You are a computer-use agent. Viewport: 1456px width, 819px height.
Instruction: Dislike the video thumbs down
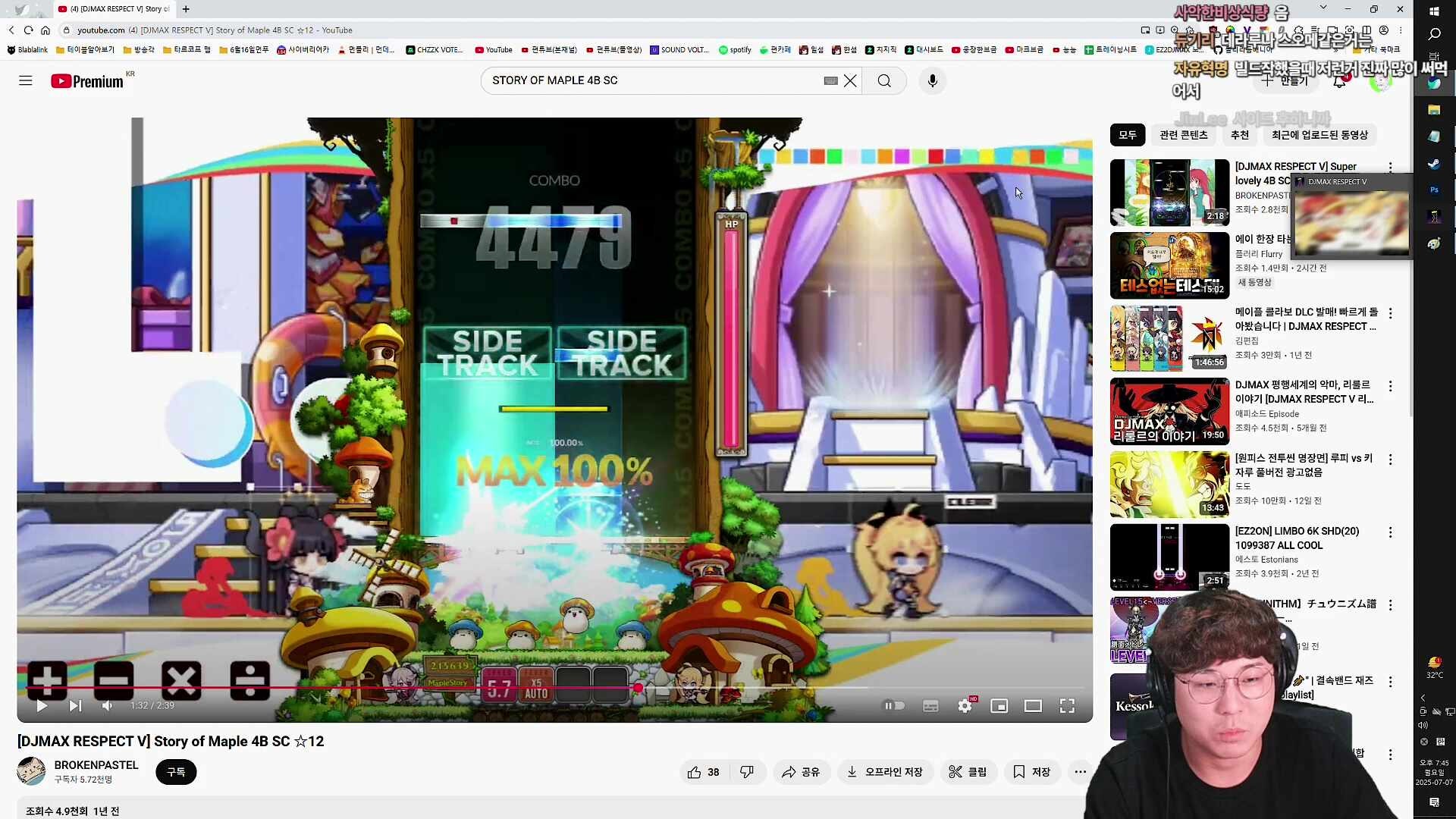[747, 772]
